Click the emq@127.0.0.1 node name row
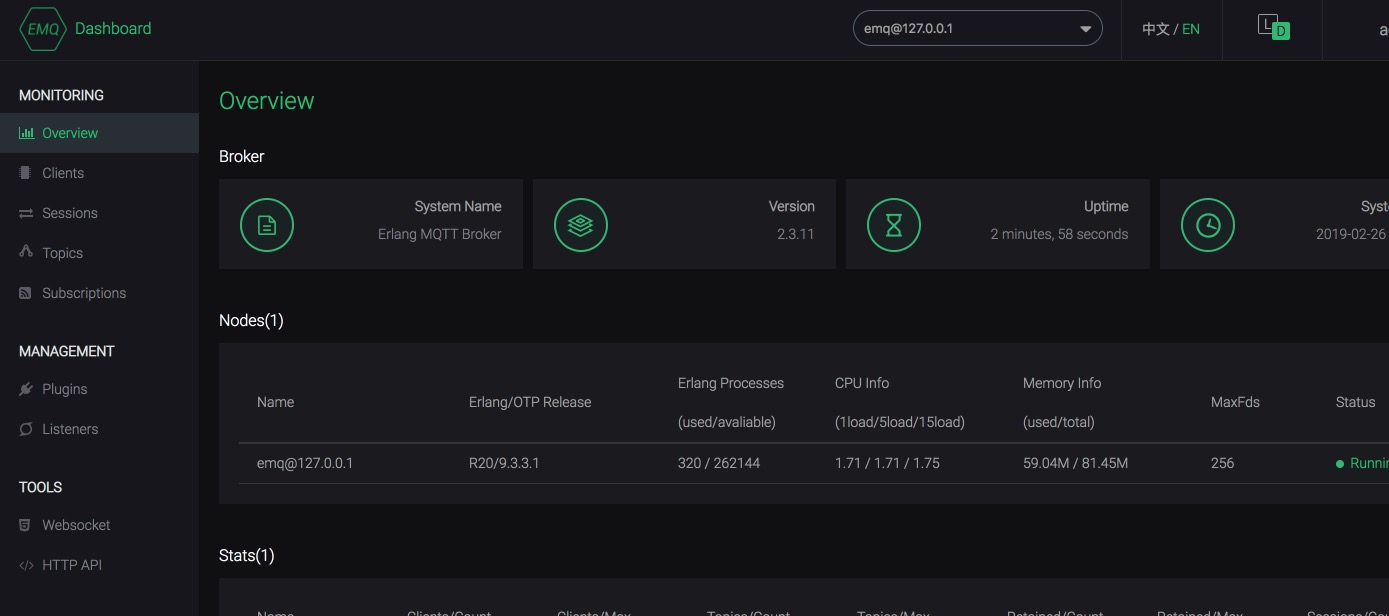The width and height of the screenshot is (1389, 616). click(304, 463)
